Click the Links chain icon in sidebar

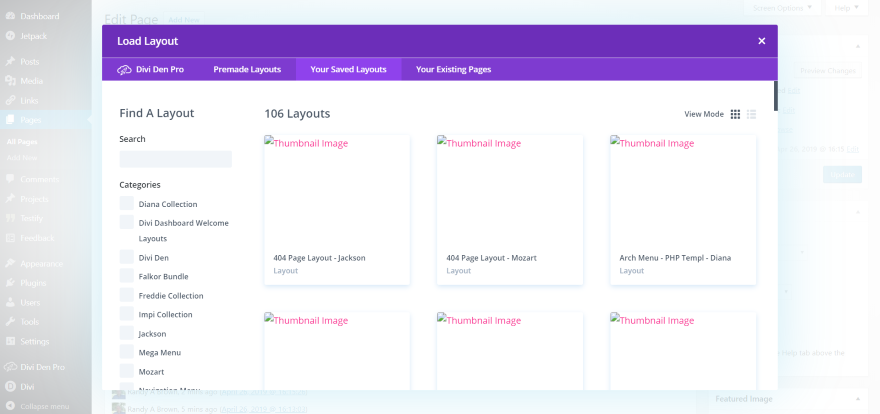[x=10, y=101]
